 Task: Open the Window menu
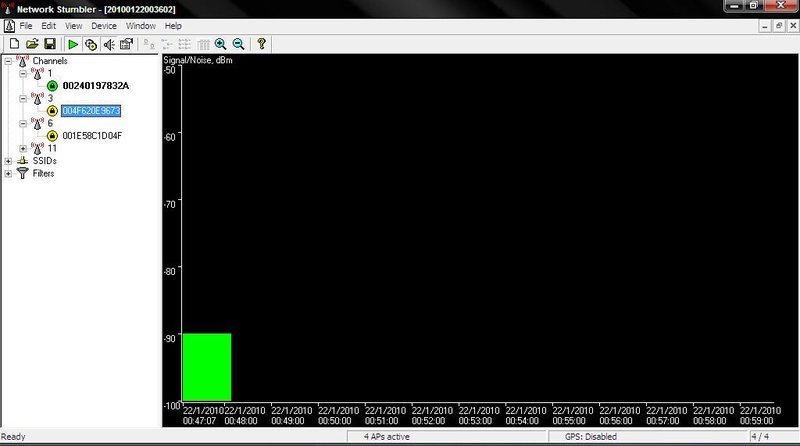[141, 26]
